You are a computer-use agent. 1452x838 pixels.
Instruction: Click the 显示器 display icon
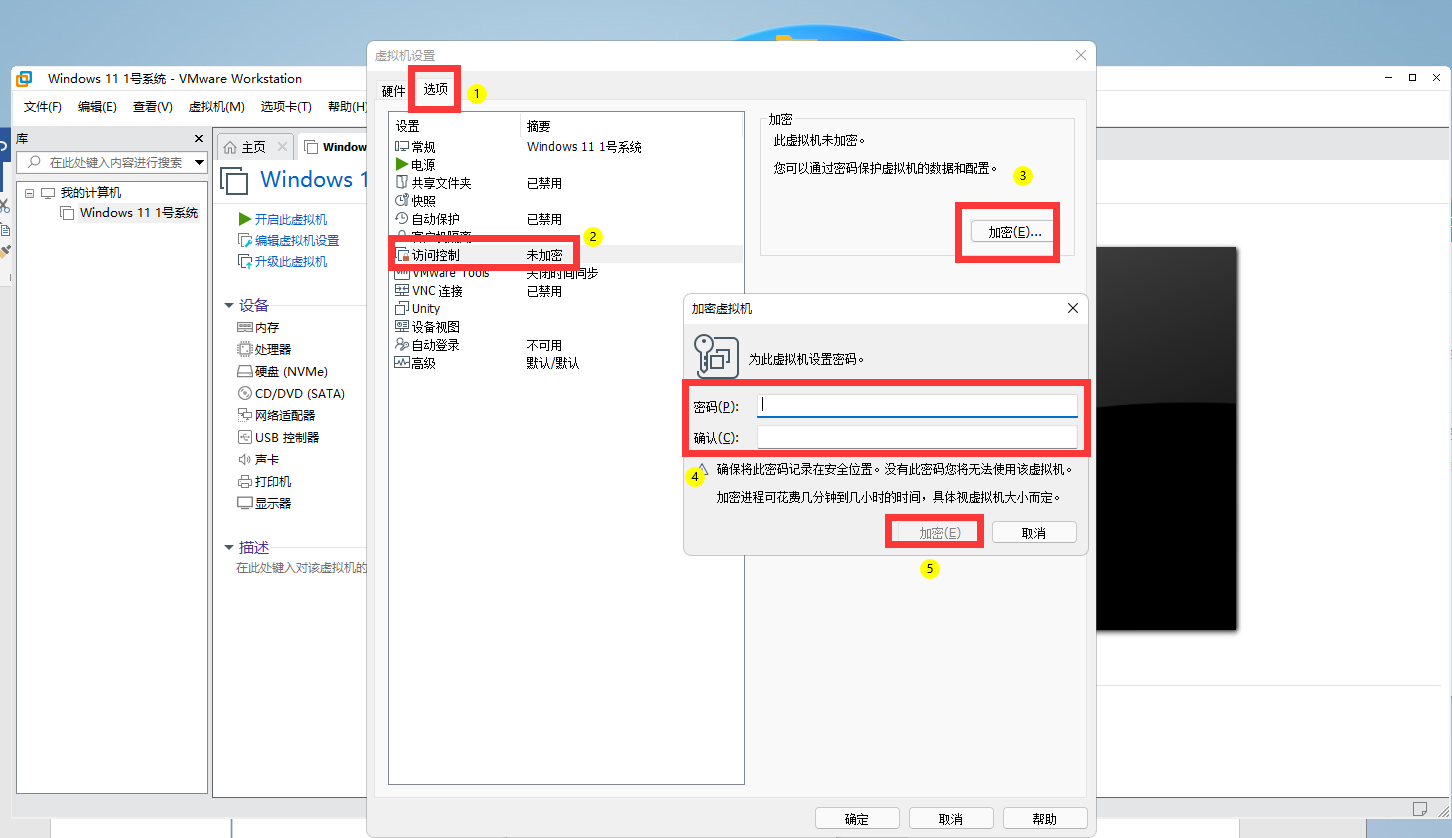[245, 503]
